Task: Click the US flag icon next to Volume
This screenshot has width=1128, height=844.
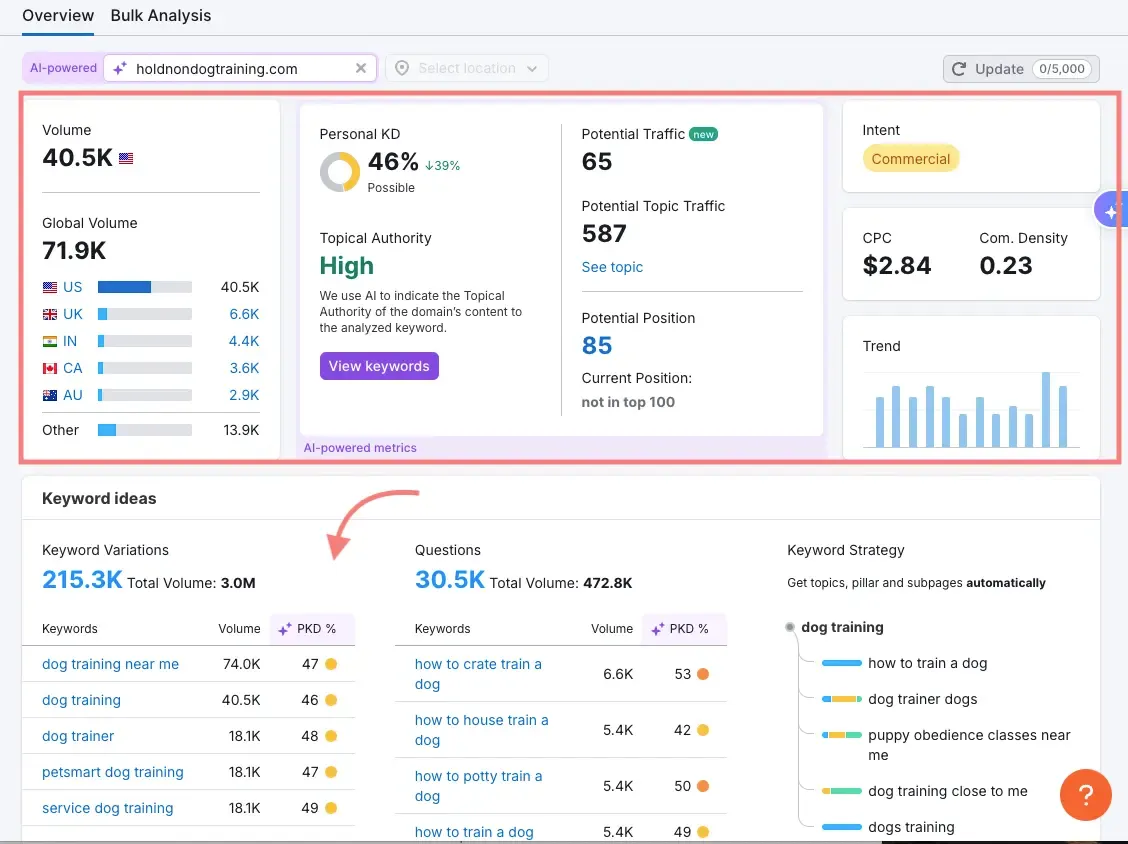Action: (124, 157)
